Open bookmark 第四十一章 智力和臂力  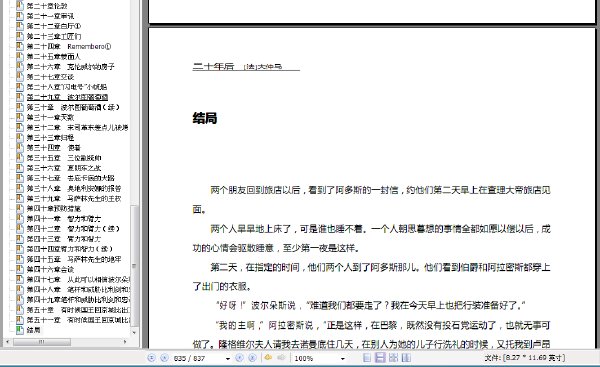(64, 219)
